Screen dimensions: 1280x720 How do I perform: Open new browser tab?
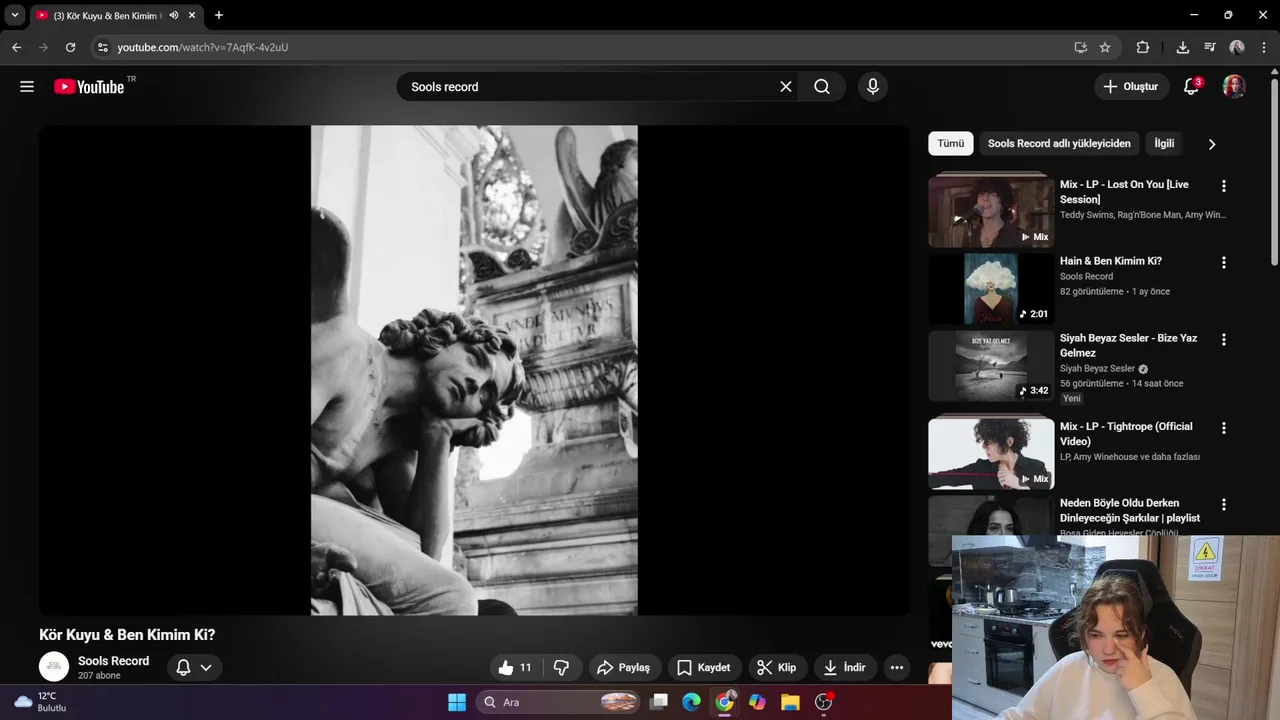pyautogui.click(x=219, y=15)
